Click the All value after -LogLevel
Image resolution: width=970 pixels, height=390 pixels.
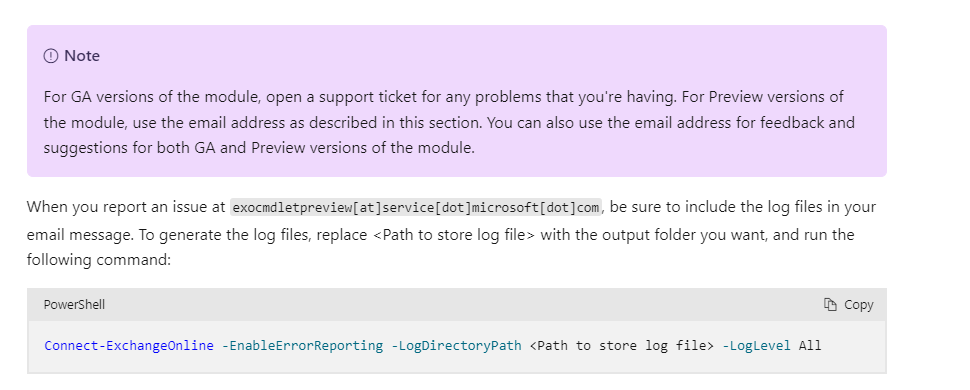[x=810, y=345]
